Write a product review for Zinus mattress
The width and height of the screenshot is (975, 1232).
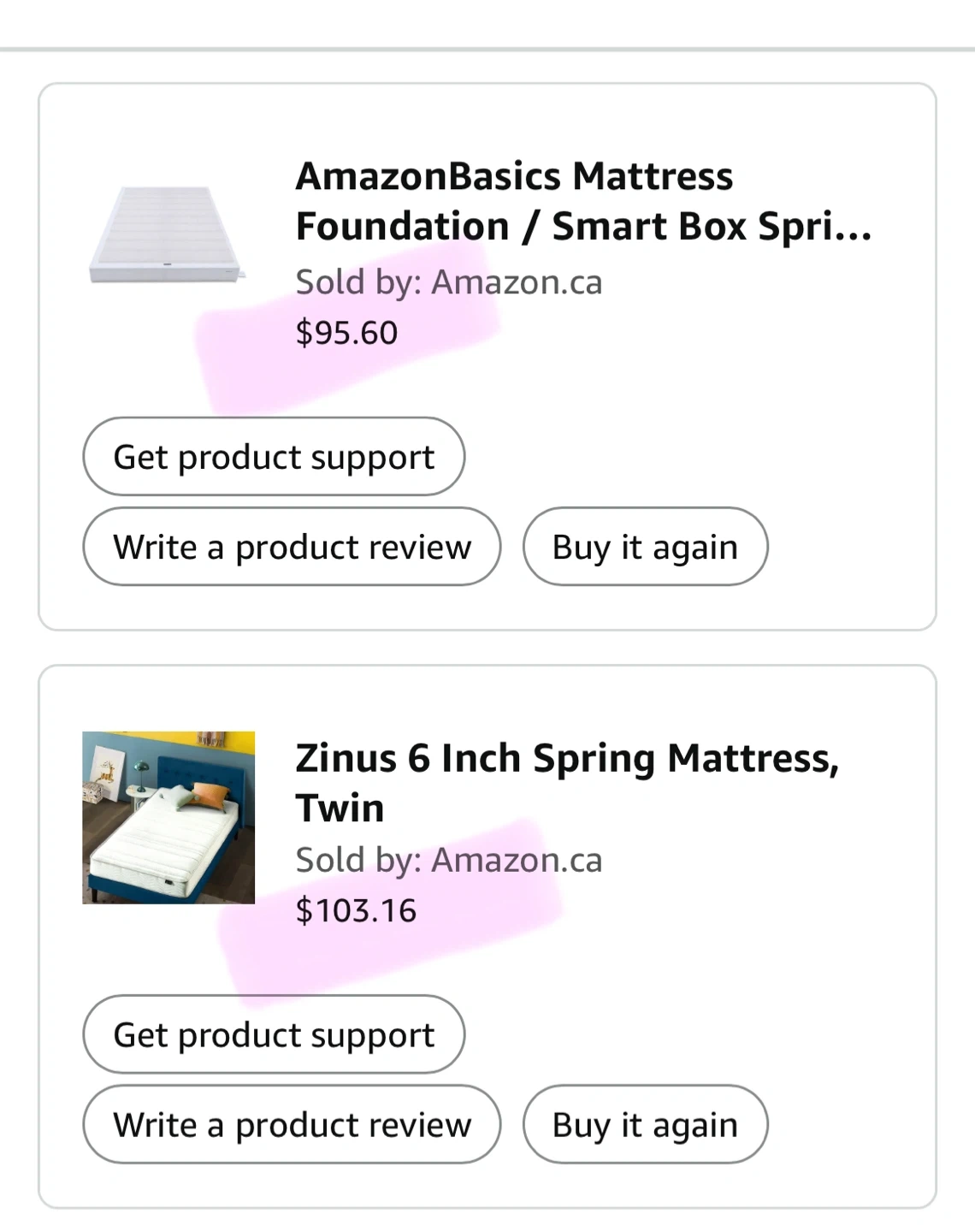(292, 1124)
